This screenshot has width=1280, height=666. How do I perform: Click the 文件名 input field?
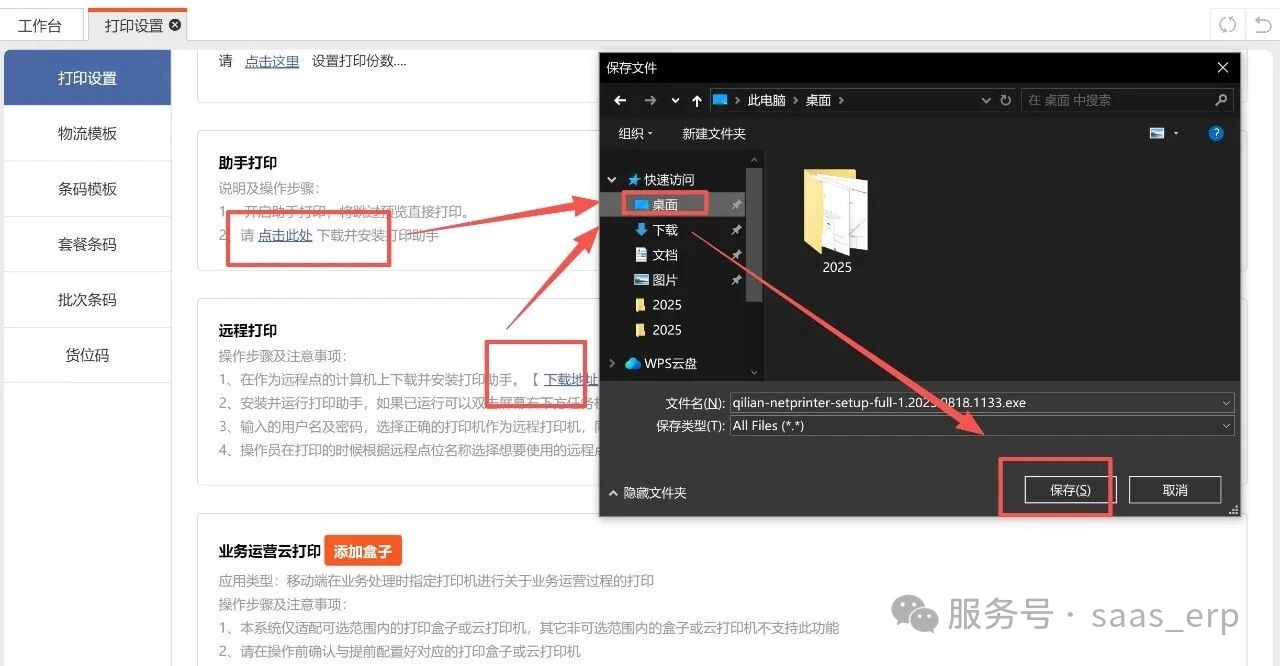tap(975, 403)
